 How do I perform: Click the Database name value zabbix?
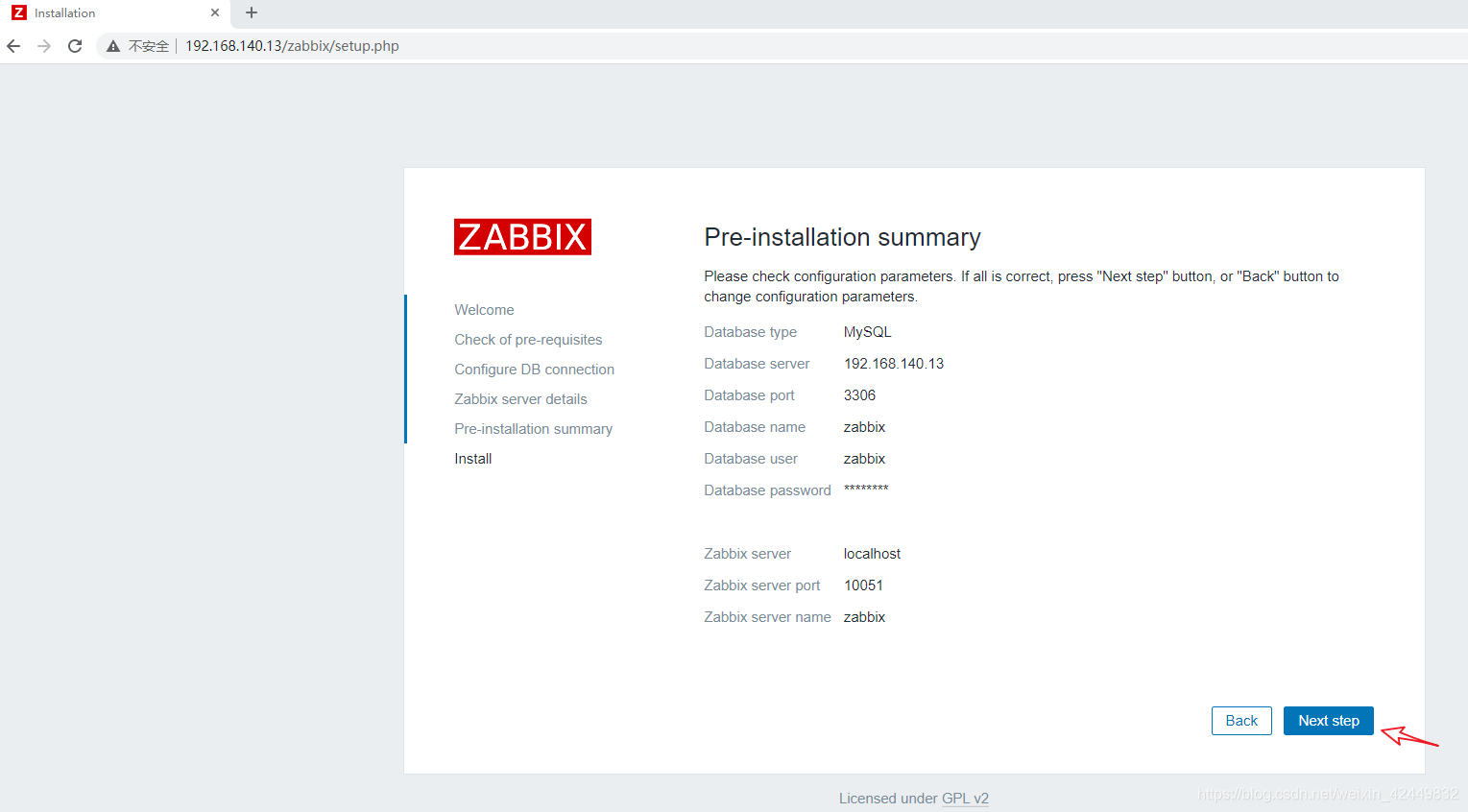coord(864,427)
